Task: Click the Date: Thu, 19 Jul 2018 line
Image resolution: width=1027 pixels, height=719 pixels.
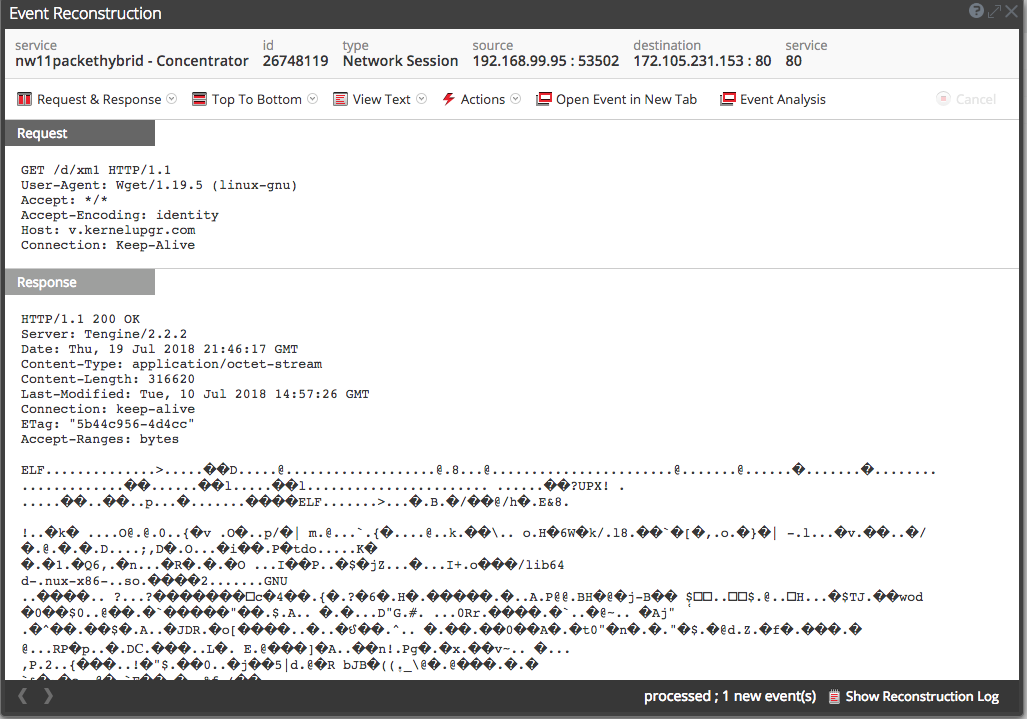Action: [160, 350]
